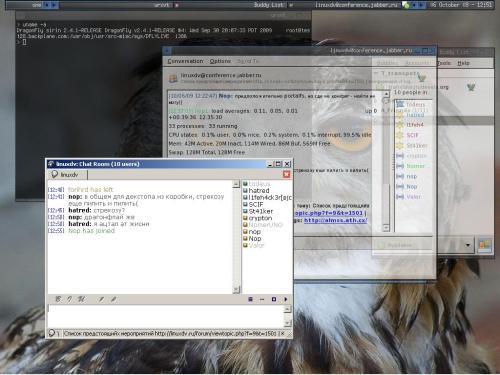Click bird icon beside .org buddy entry

471,87
